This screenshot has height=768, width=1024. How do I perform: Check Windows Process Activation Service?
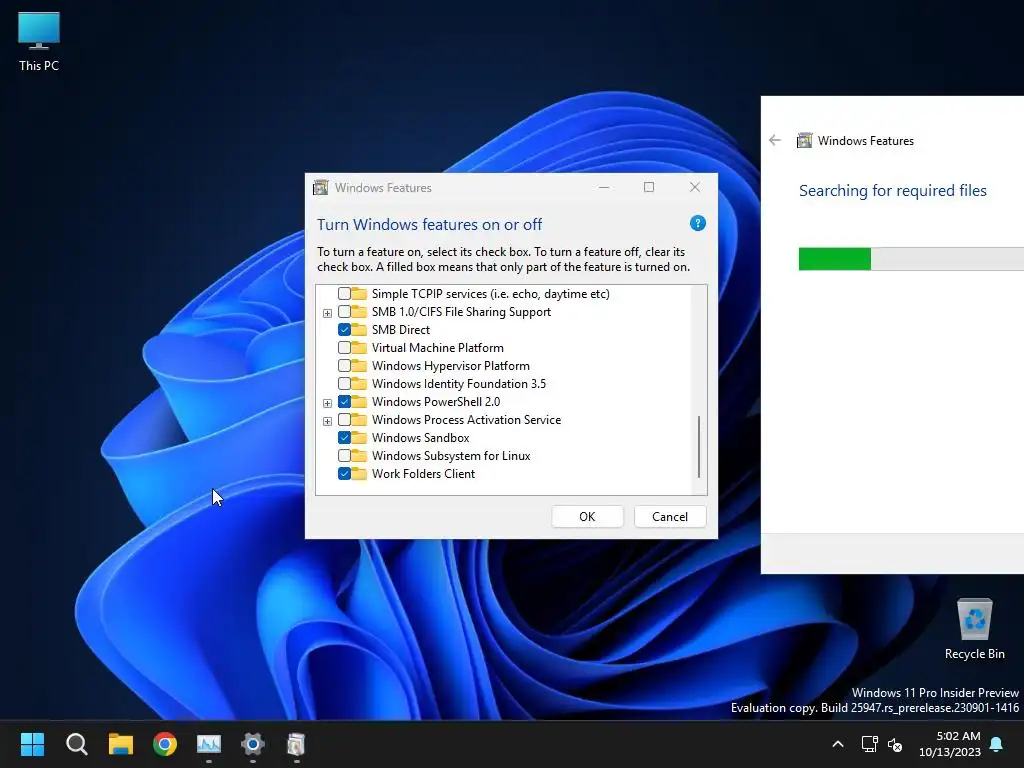[344, 419]
